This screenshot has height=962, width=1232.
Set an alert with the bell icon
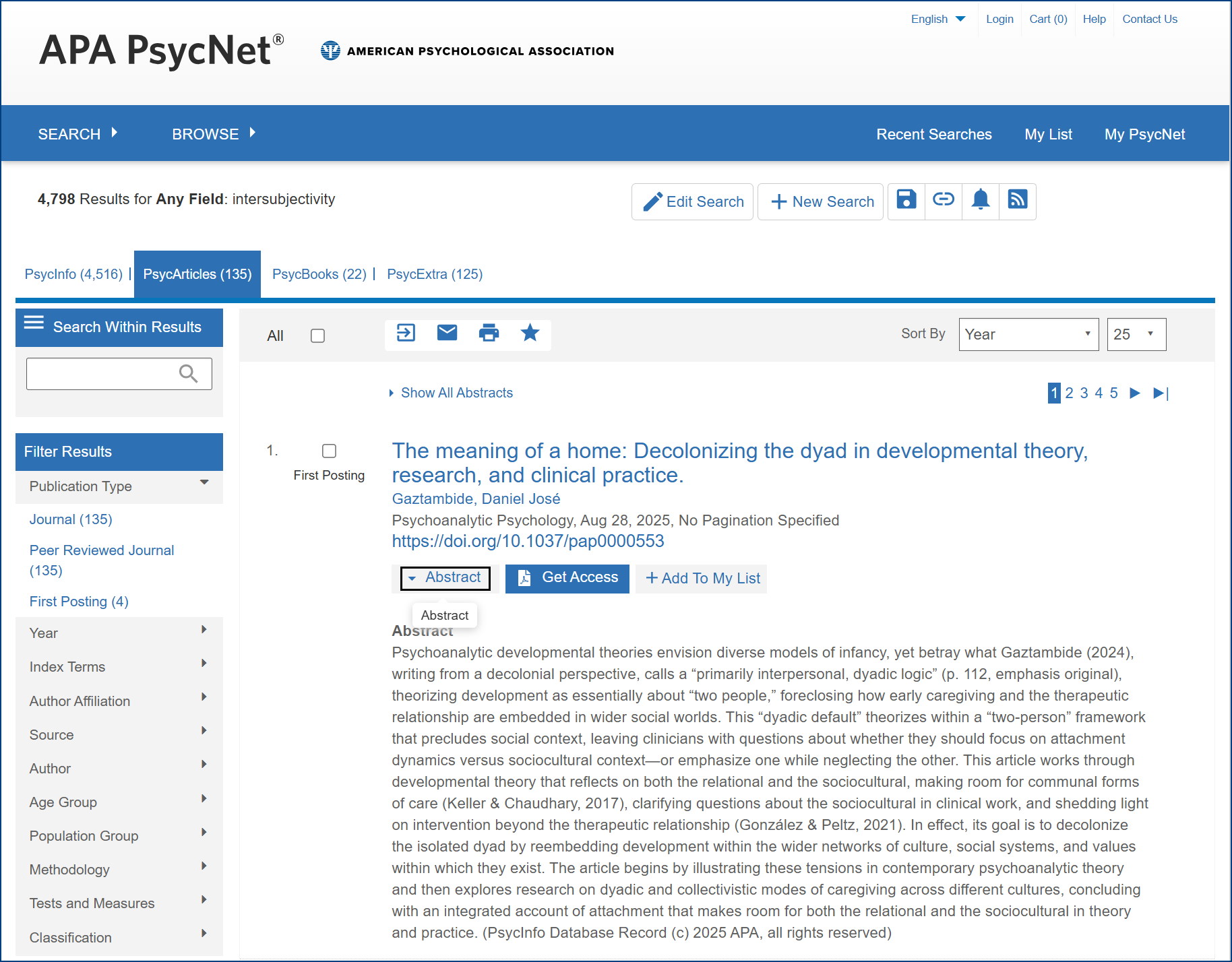[x=981, y=199]
